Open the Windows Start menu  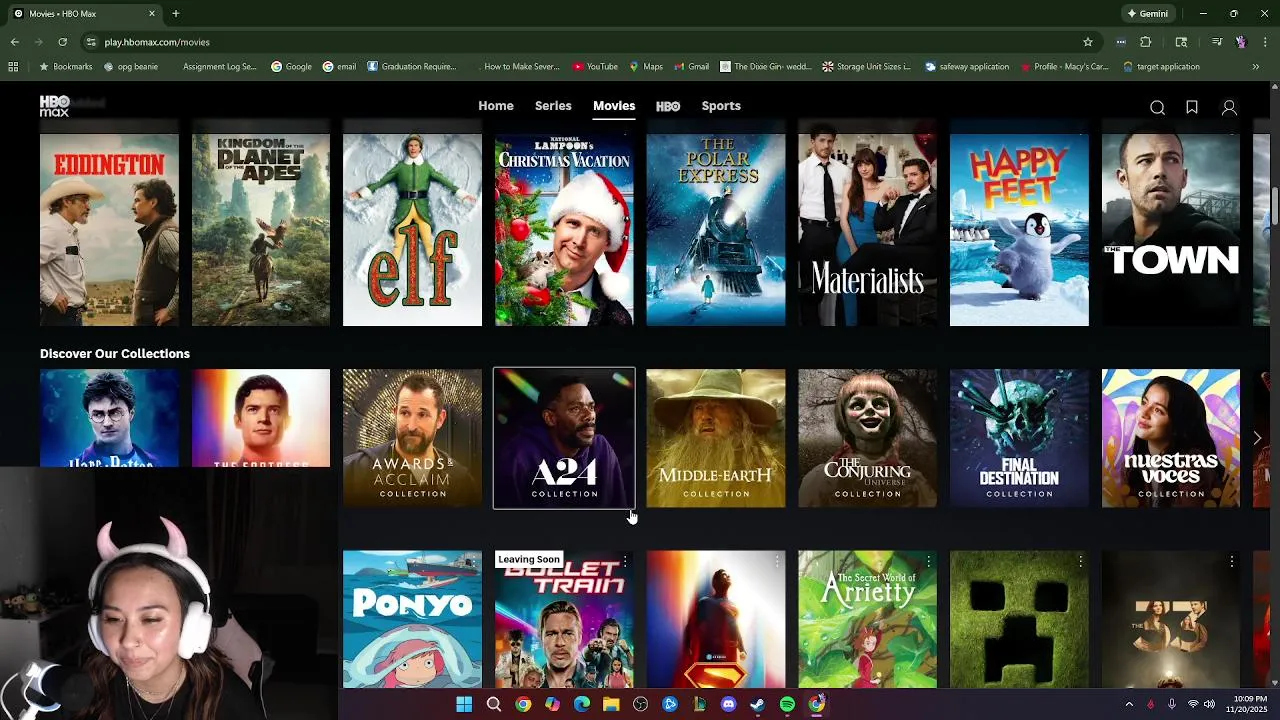click(464, 704)
